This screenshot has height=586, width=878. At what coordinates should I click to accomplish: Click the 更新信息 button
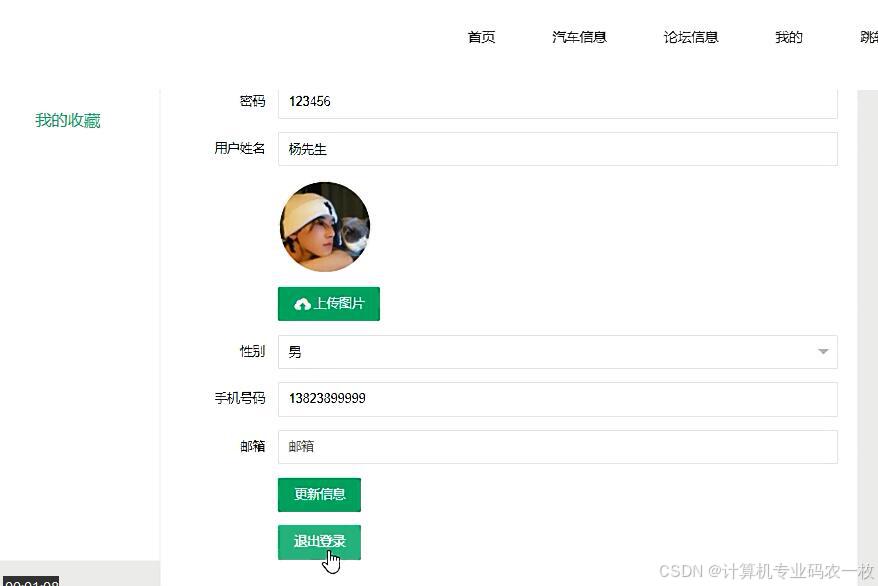[319, 494]
